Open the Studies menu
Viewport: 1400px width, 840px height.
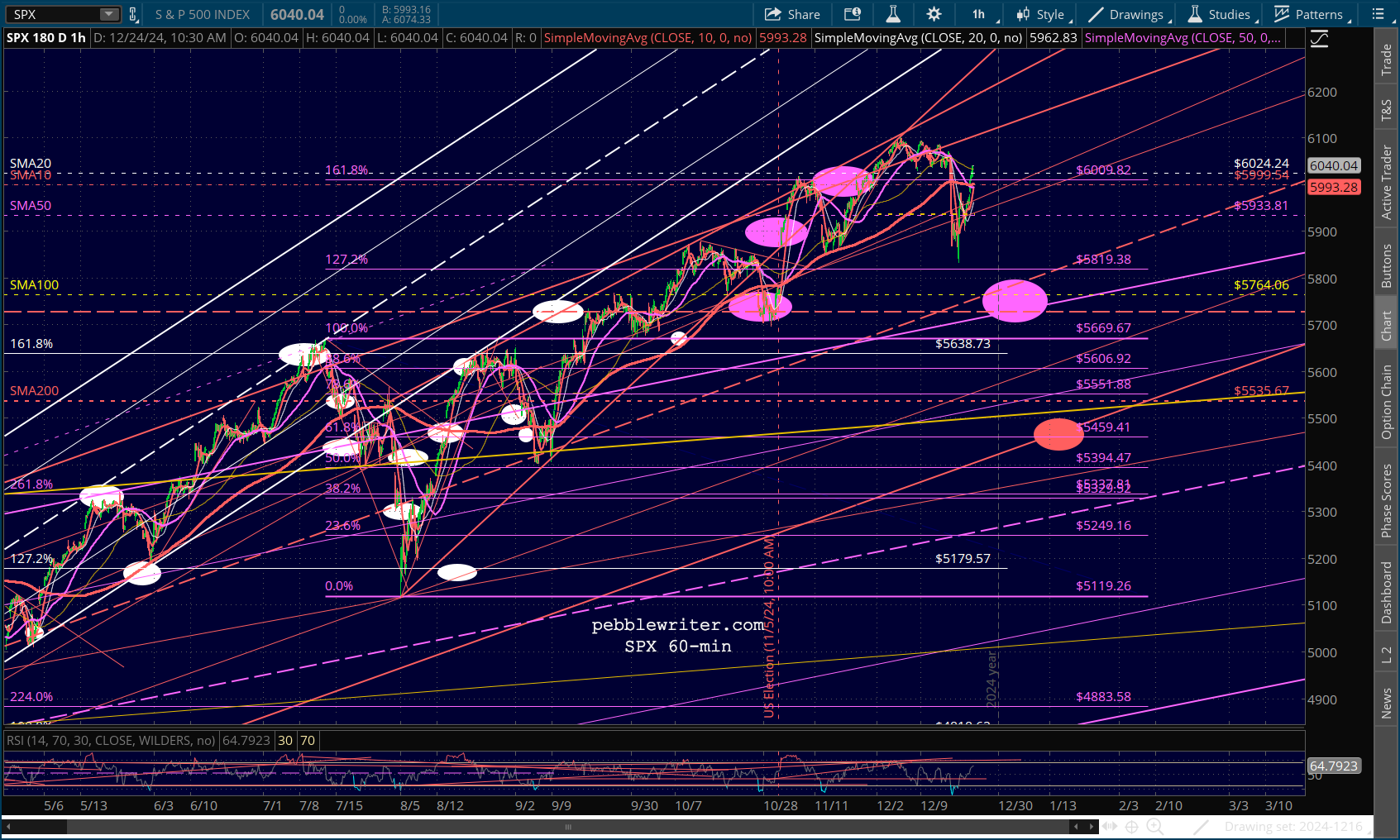pyautogui.click(x=1221, y=14)
